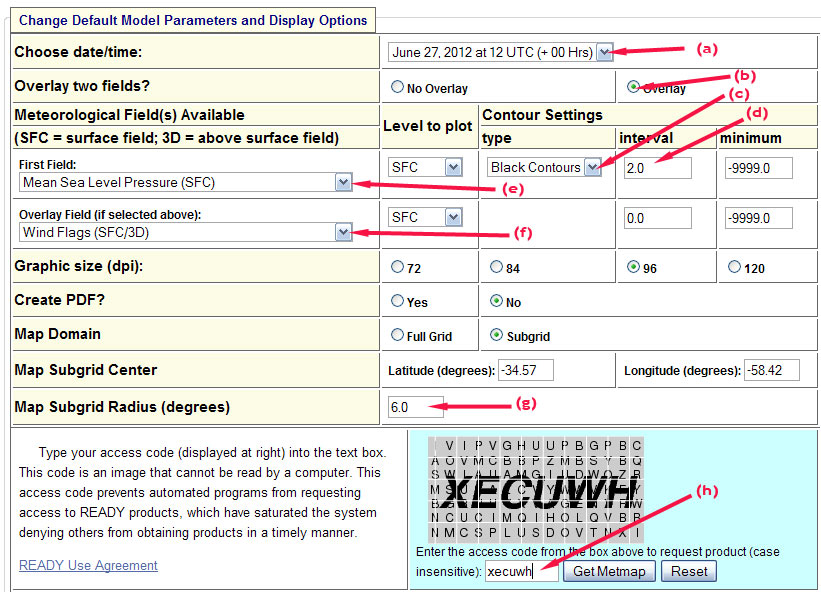Open the First Field dropdown (Mean Sea Level Pressure)
This screenshot has width=821, height=592.
coord(186,182)
